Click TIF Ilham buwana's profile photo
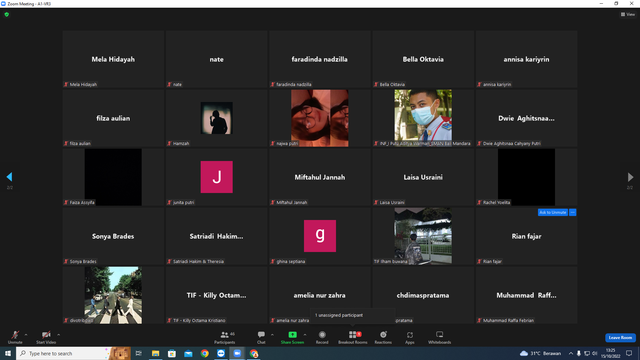This screenshot has height=360, width=640. [x=423, y=236]
